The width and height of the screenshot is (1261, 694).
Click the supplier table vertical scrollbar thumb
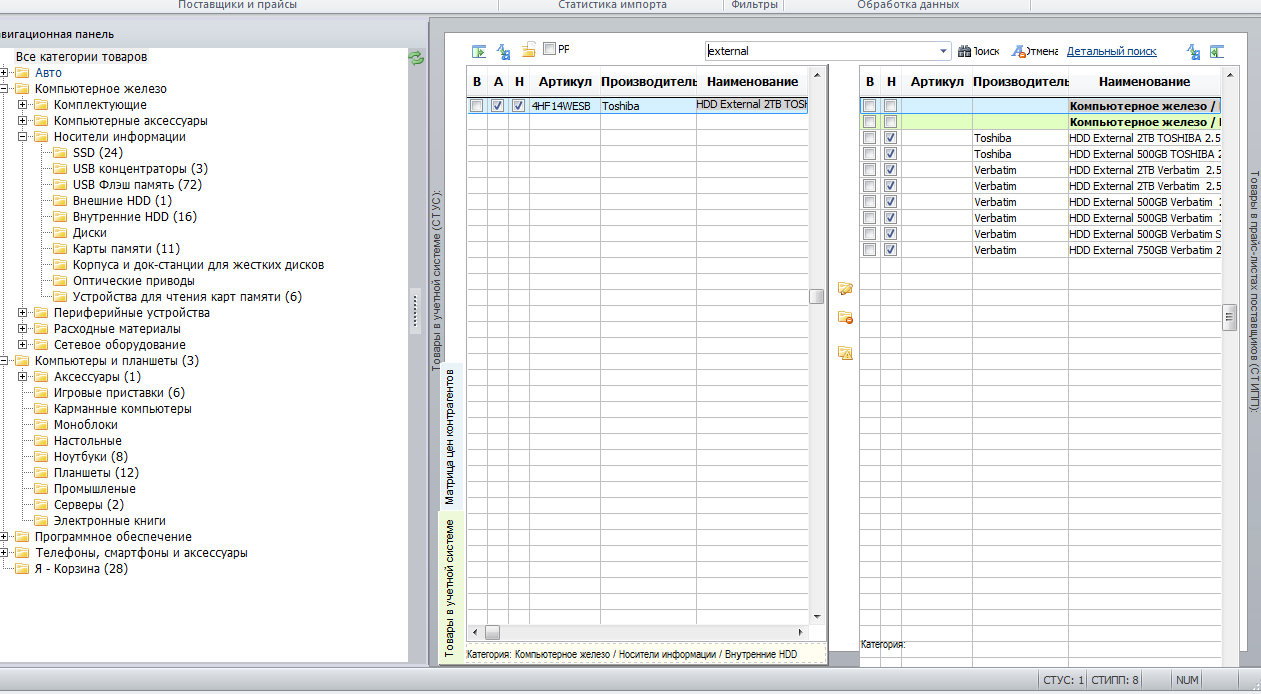[1230, 317]
